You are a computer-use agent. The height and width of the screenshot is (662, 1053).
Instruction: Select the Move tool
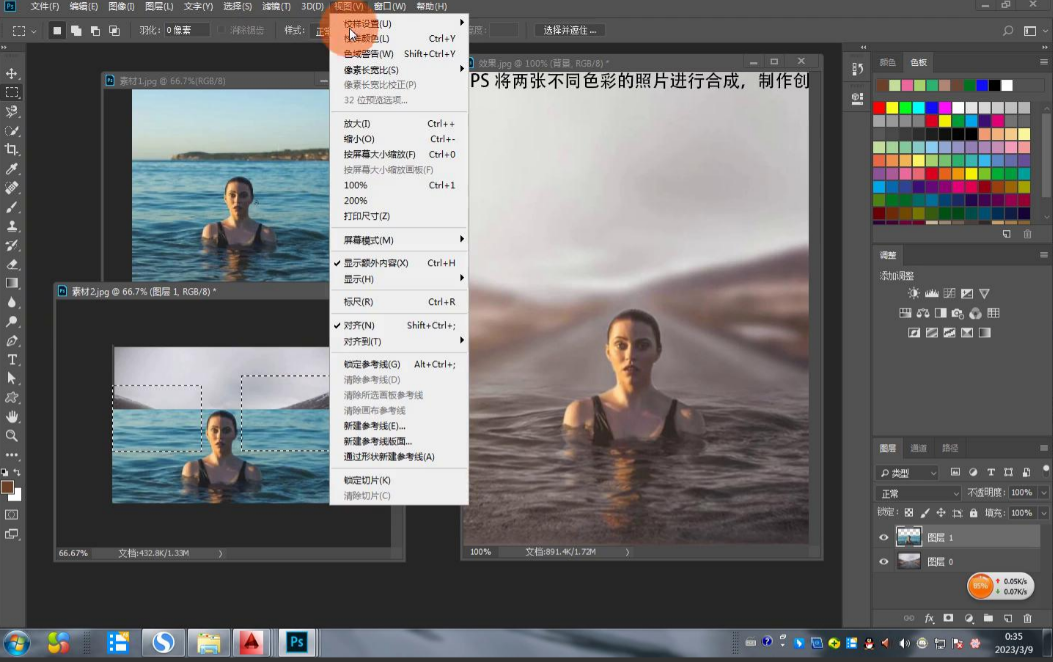tap(12, 73)
